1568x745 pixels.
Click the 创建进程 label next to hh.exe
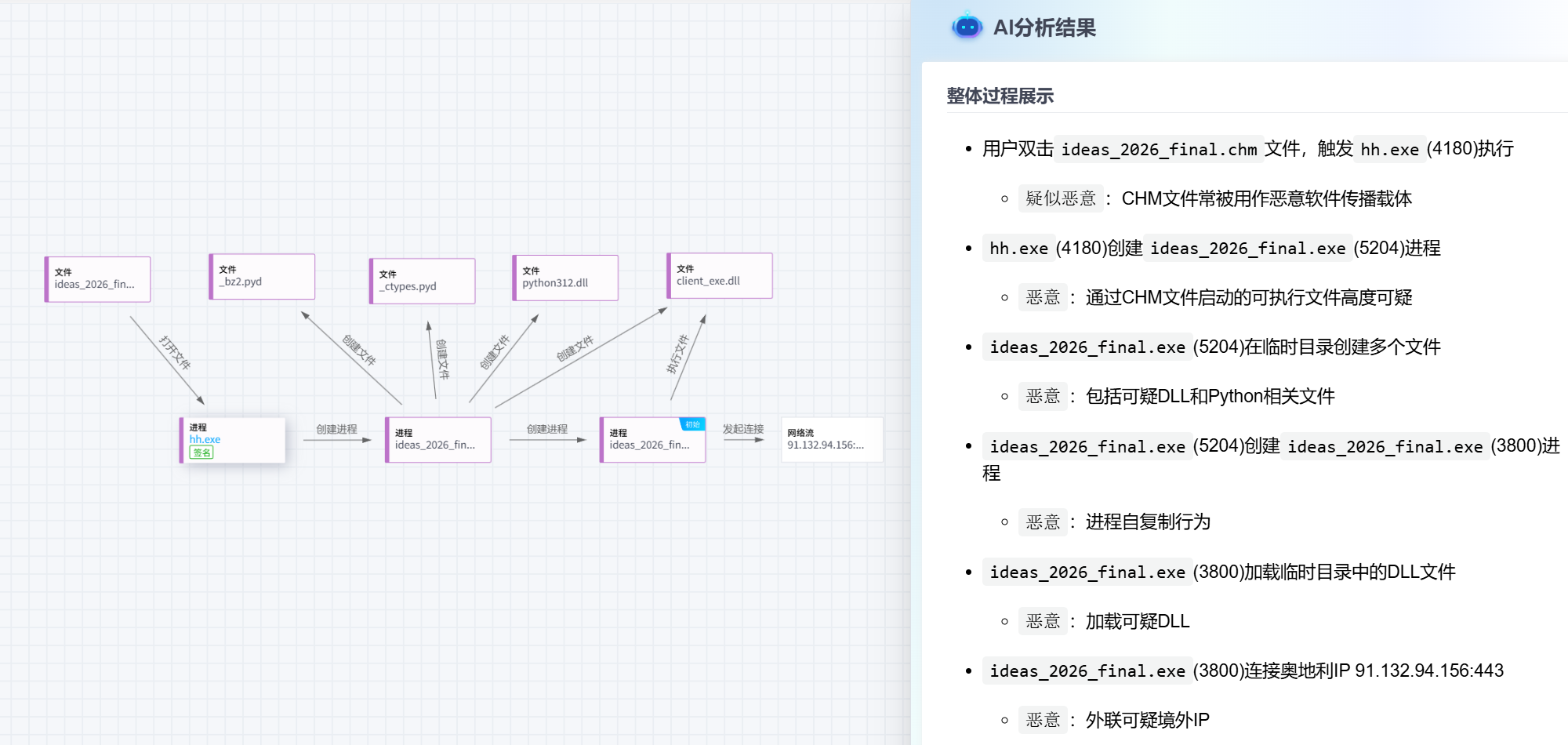tap(336, 429)
